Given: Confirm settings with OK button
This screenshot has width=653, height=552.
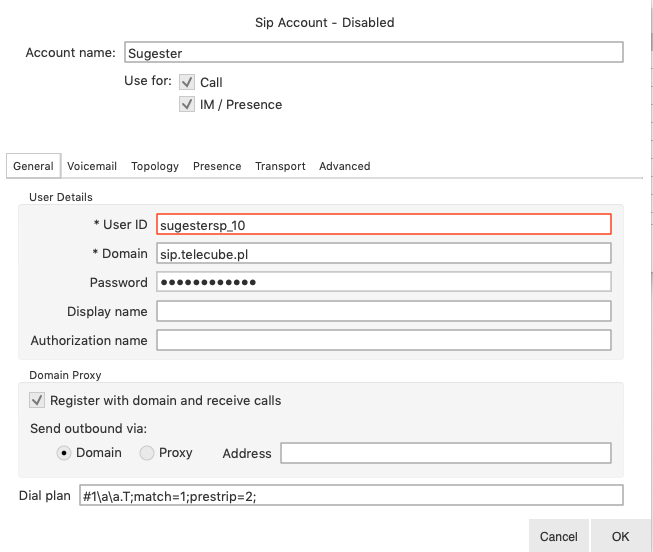Looking at the screenshot, I should (621, 536).
